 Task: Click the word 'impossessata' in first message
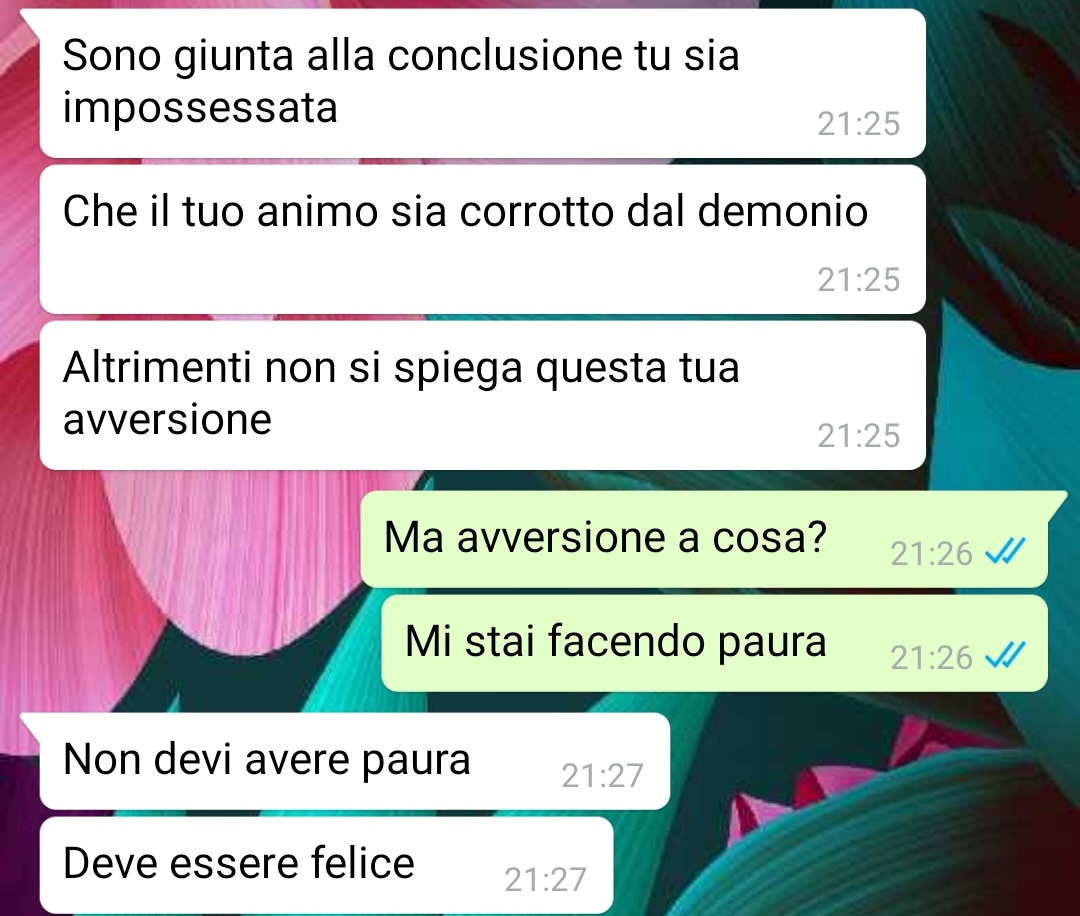pos(200,109)
